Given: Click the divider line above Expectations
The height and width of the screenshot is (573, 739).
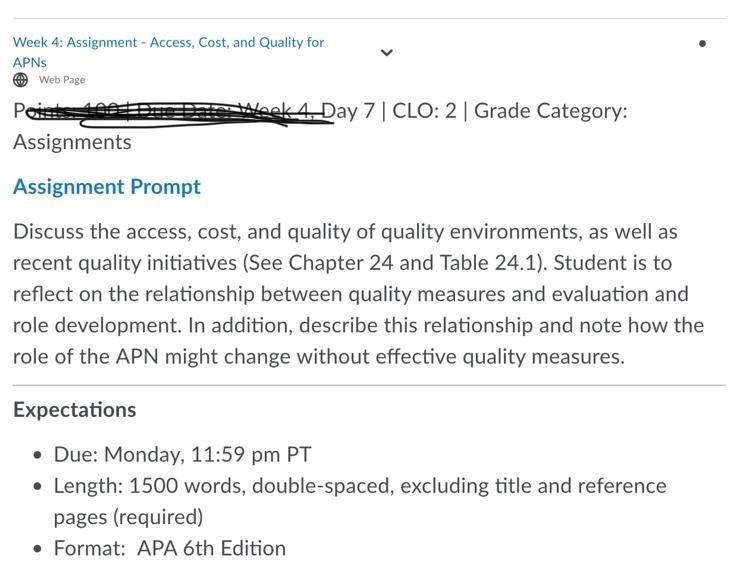Looking at the screenshot, I should 369,385.
